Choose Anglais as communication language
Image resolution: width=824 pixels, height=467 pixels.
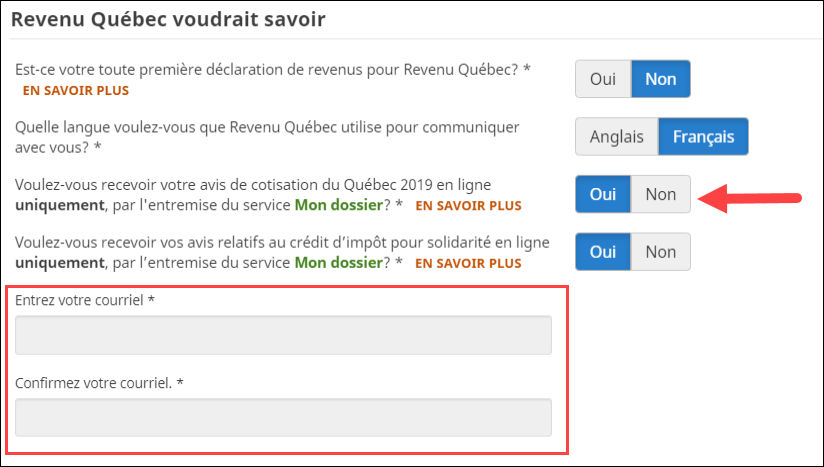[x=617, y=137]
